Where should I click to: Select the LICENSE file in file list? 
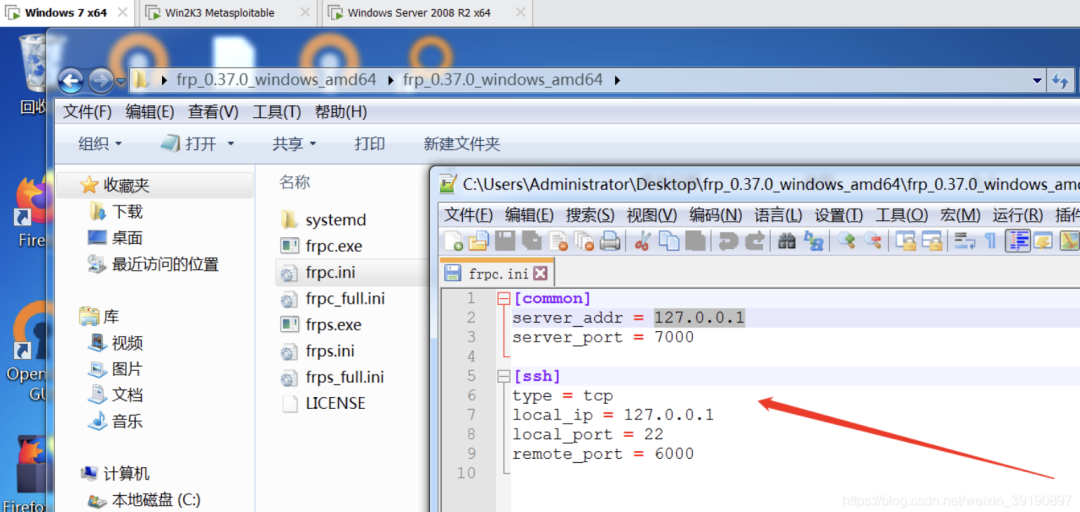coord(335,403)
